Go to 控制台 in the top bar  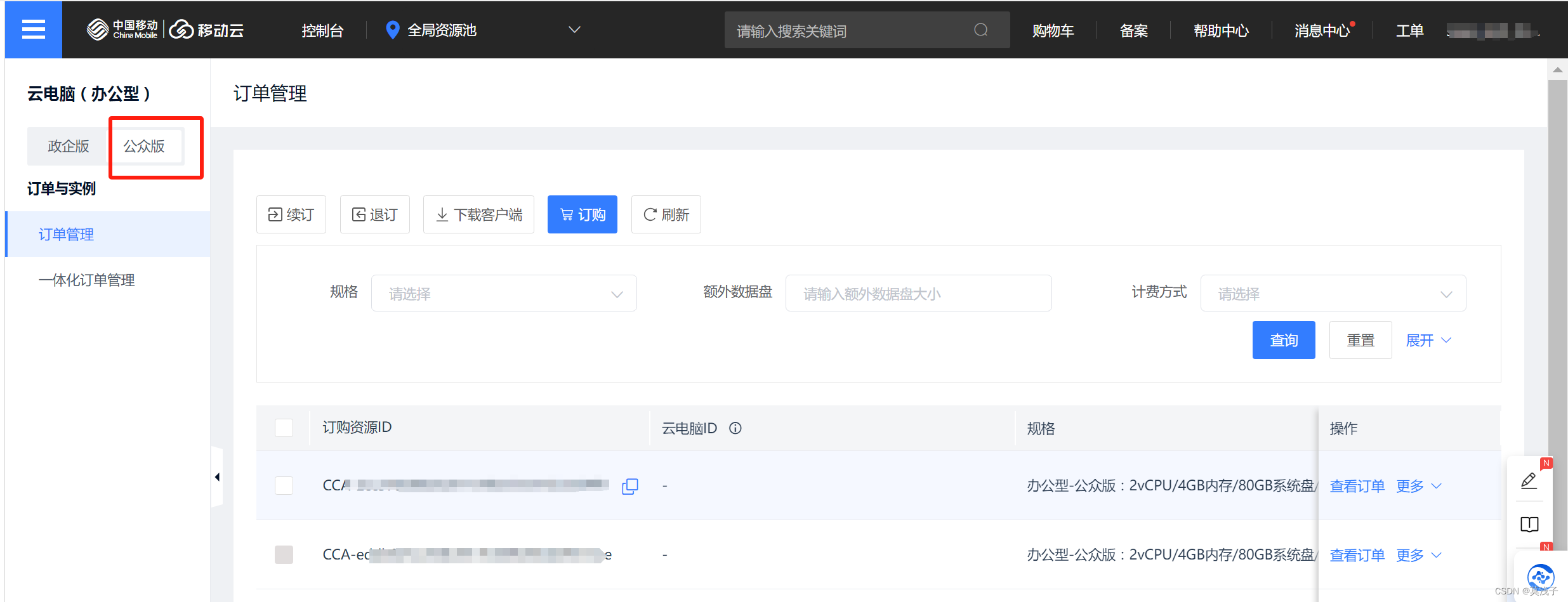tap(322, 30)
